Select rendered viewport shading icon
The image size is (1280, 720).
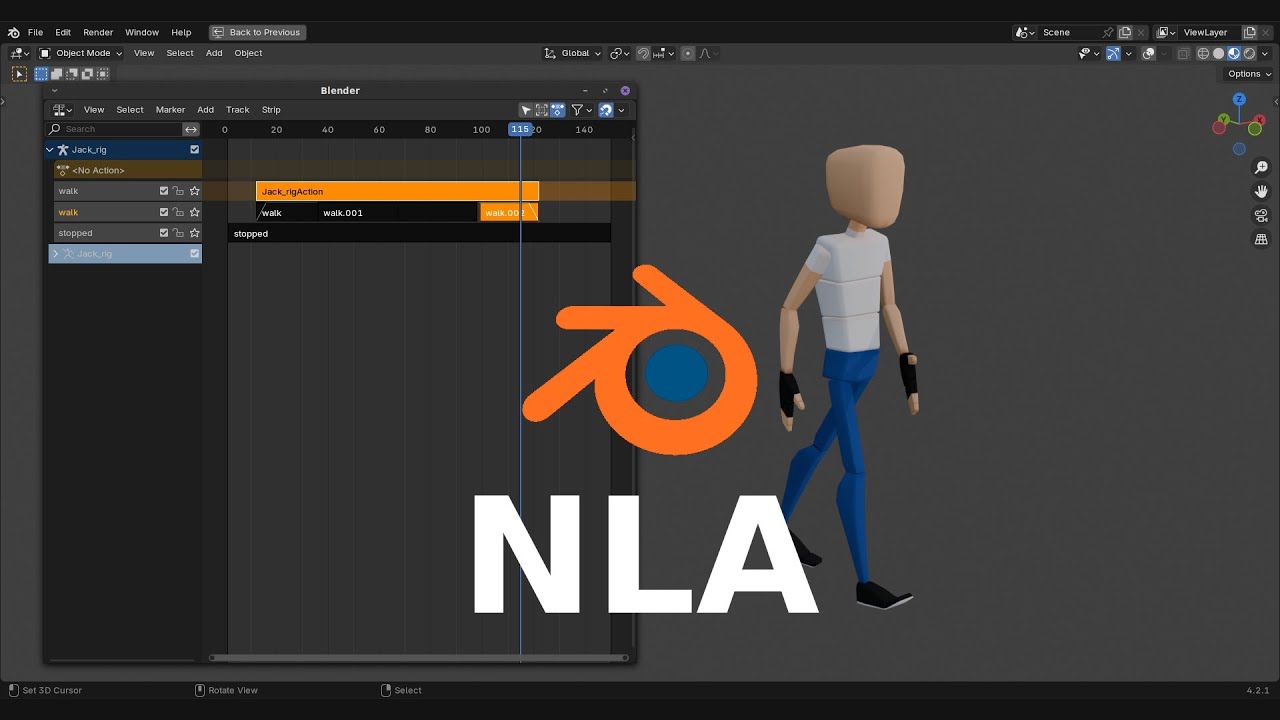click(1249, 54)
